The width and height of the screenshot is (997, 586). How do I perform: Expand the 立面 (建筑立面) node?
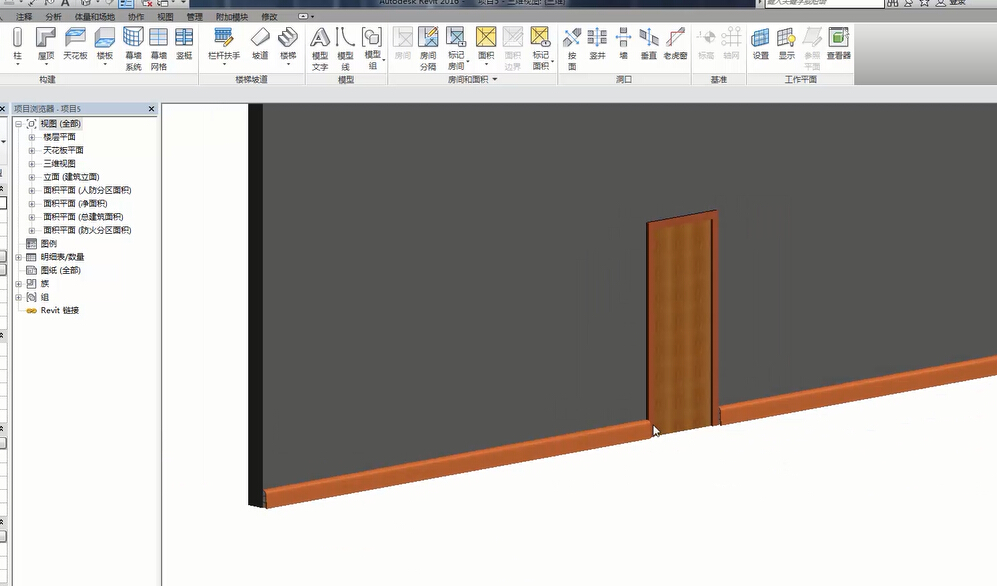pyautogui.click(x=31, y=177)
